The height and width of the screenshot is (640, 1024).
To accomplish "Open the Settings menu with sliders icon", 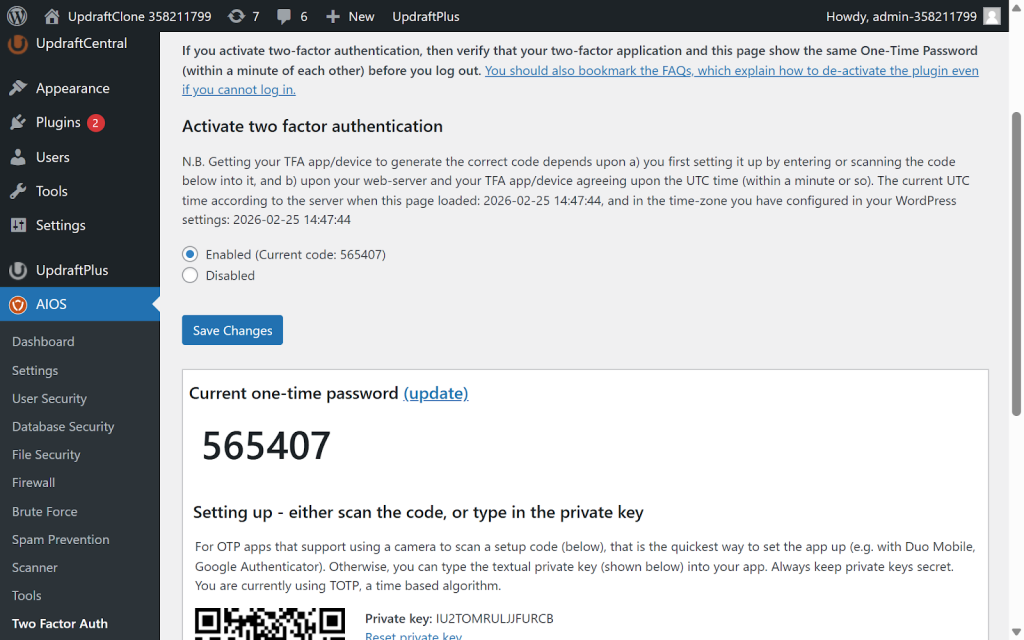I will (x=18, y=225).
